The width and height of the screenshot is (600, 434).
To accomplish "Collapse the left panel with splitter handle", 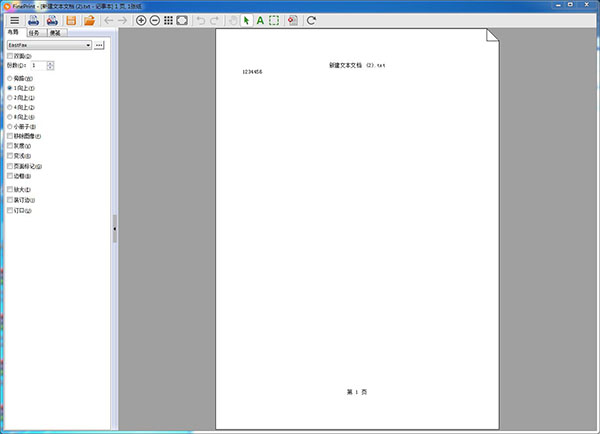I will click(x=114, y=229).
